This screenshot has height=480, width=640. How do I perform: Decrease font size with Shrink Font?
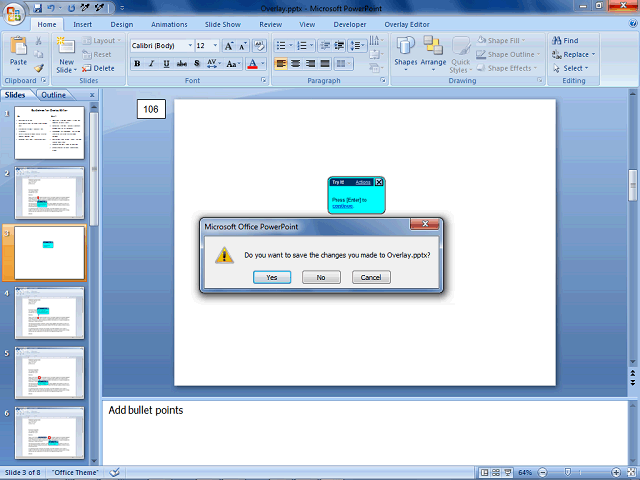243,46
